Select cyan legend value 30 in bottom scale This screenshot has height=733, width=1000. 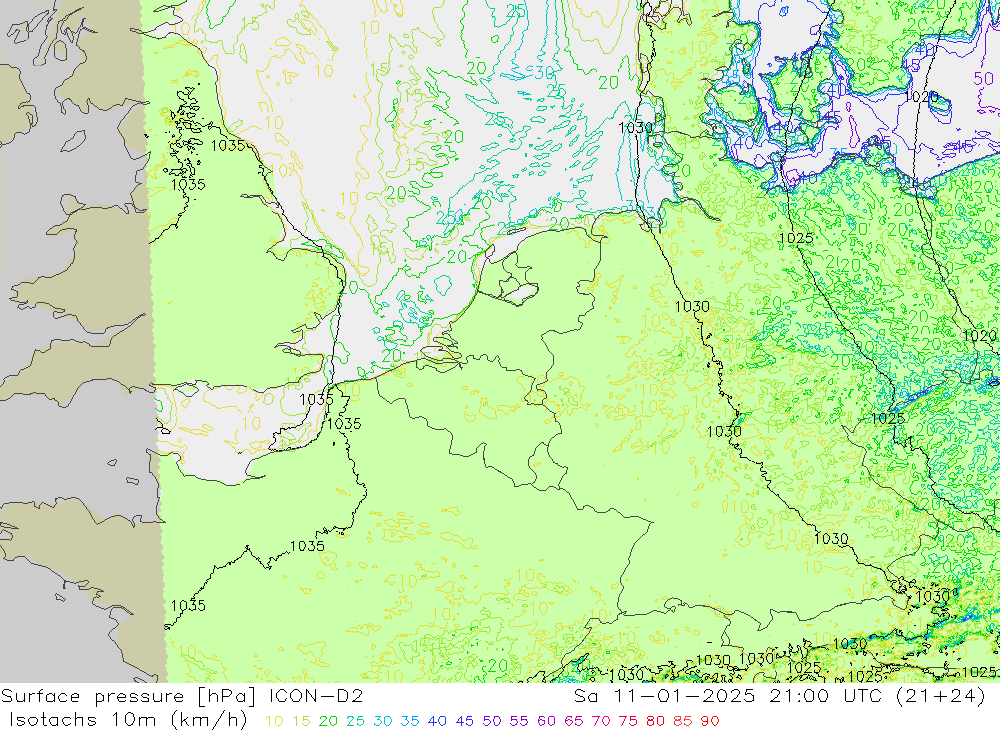[x=383, y=721]
